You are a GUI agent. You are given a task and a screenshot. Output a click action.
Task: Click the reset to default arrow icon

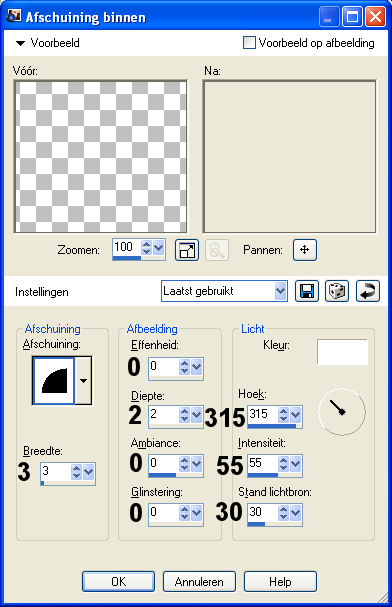pyautogui.click(x=368, y=291)
